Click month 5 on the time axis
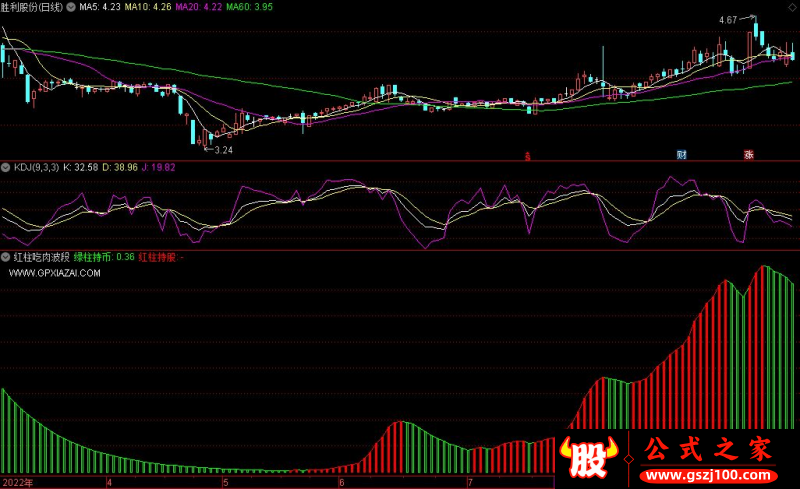The height and width of the screenshot is (489, 800). pos(226,482)
